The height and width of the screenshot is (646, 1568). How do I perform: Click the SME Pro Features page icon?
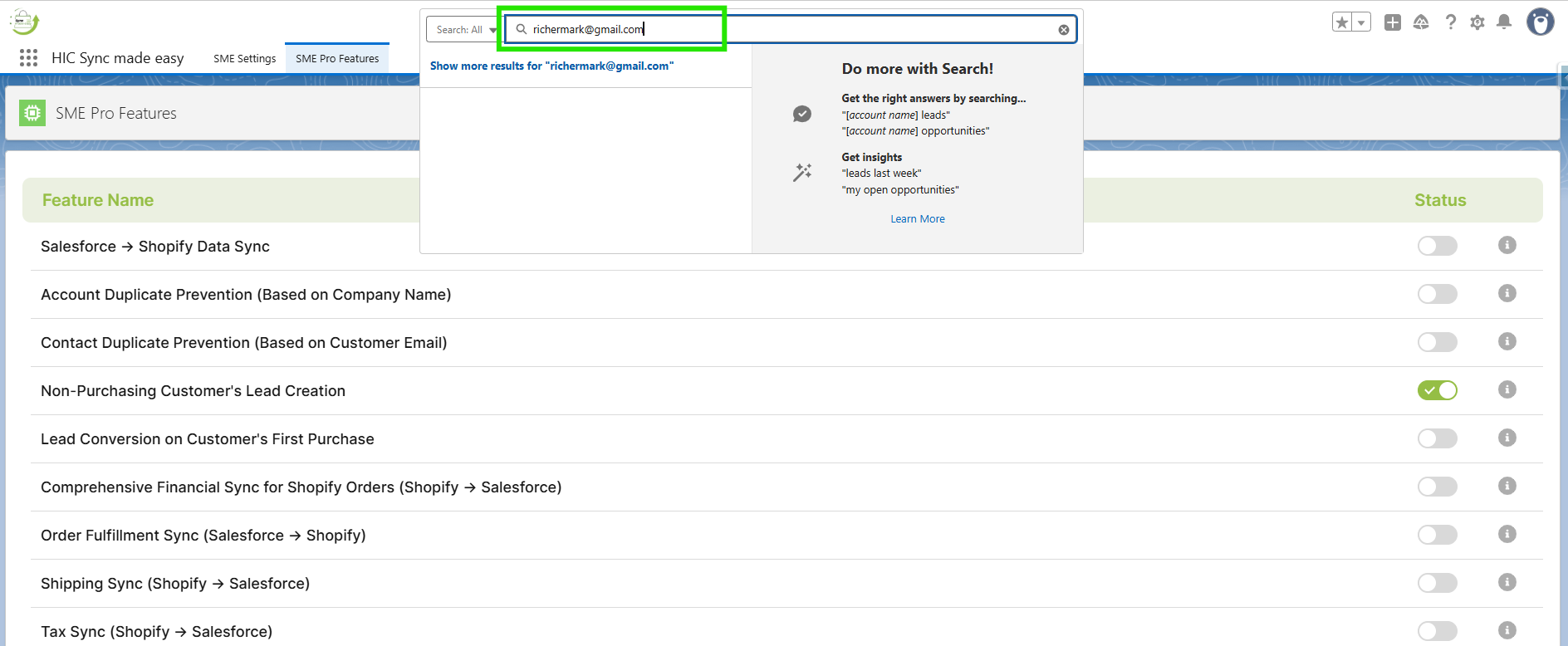pyautogui.click(x=32, y=113)
